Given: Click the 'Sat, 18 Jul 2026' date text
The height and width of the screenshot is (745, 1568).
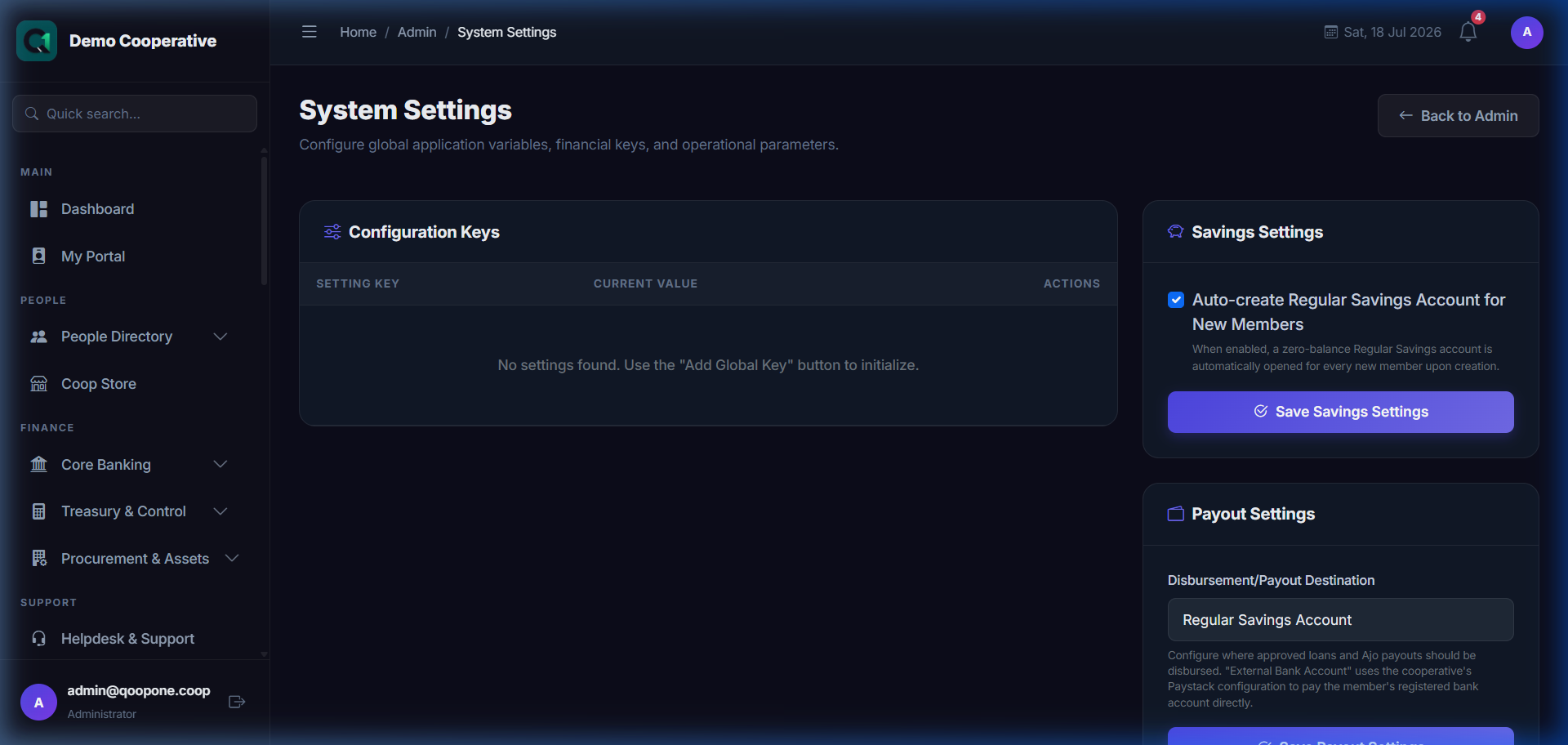Looking at the screenshot, I should [x=1392, y=32].
